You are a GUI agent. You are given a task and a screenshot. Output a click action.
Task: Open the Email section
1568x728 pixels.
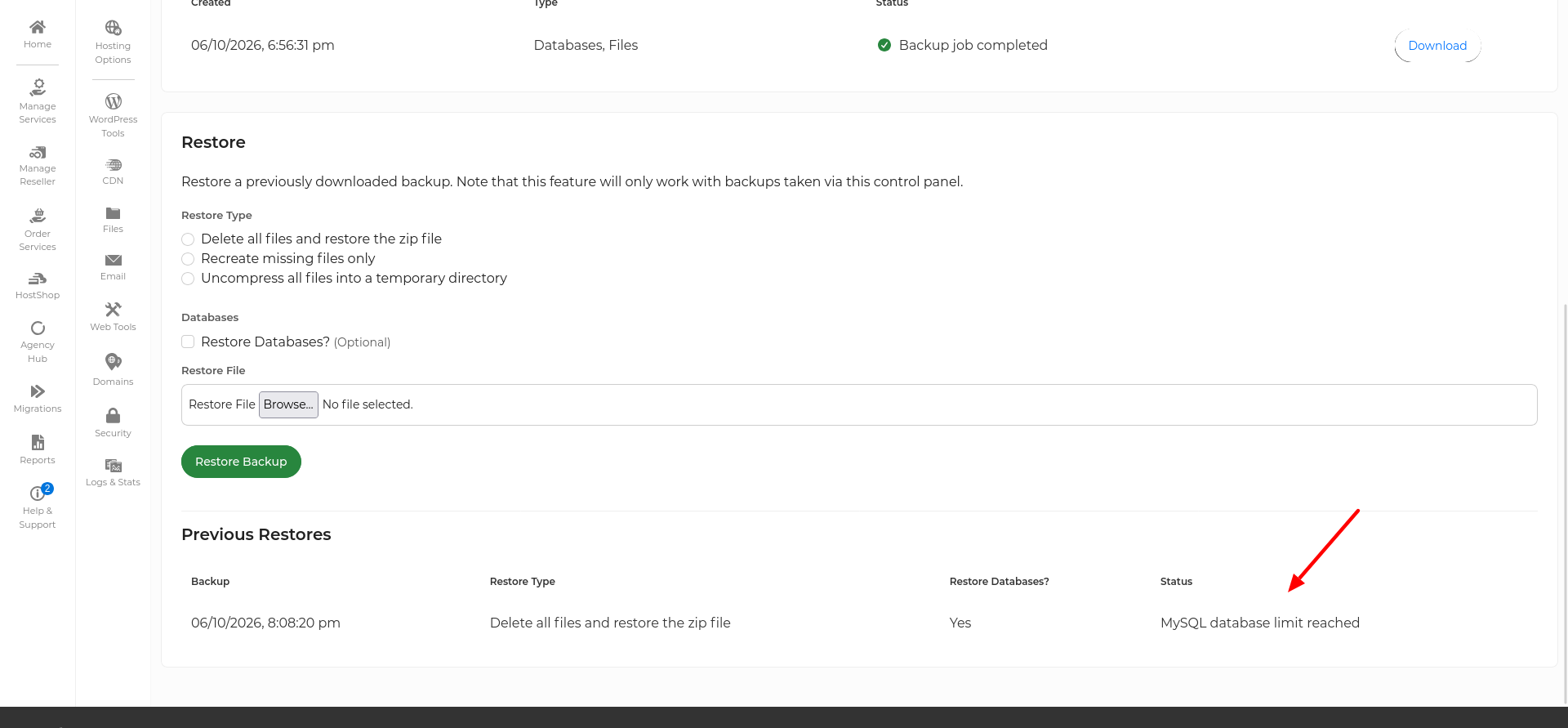[113, 267]
